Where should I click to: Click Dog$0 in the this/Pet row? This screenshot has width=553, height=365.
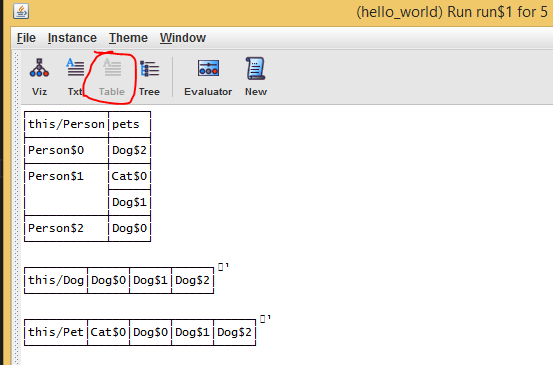click(151, 332)
